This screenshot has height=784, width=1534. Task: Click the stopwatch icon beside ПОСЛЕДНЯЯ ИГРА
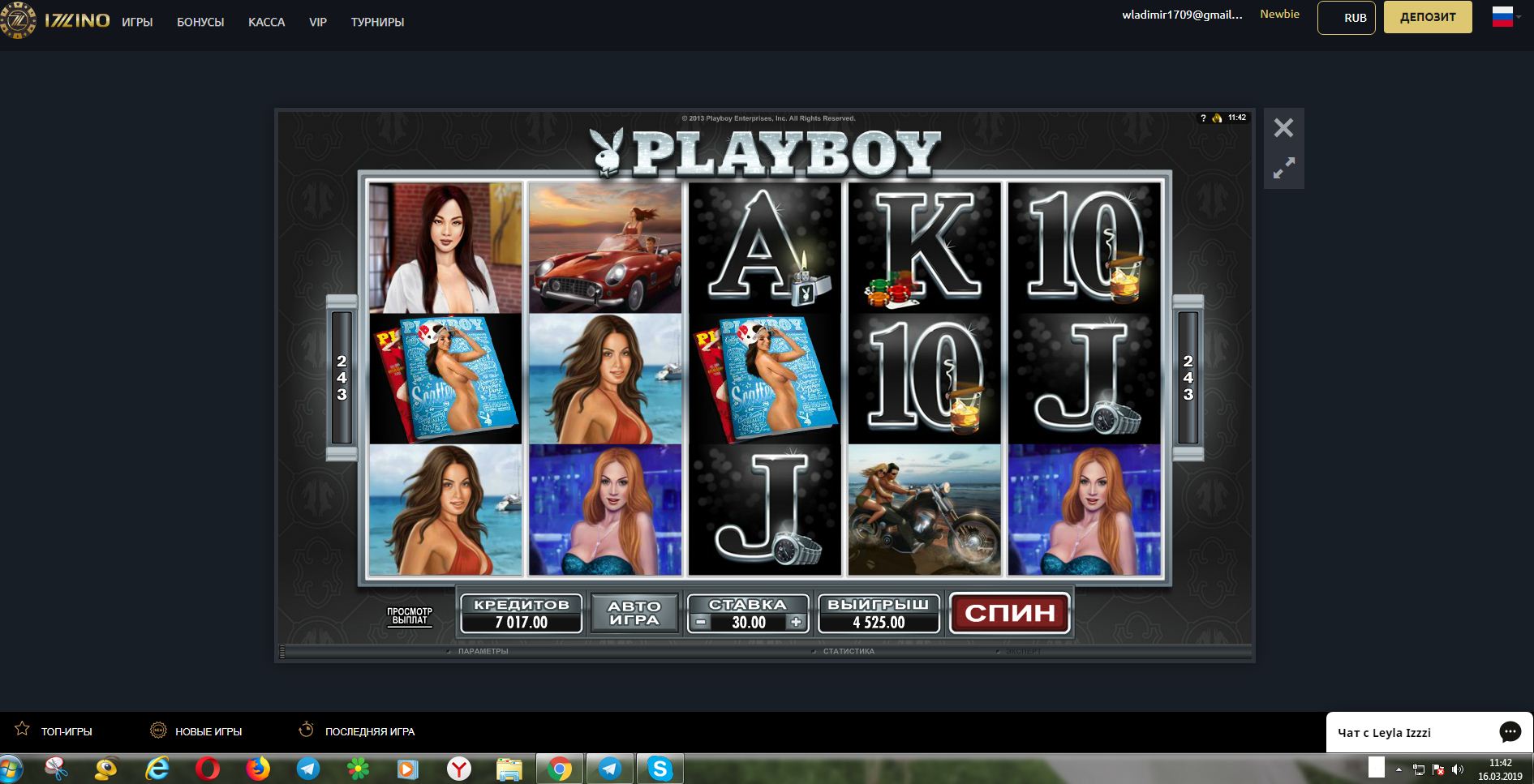click(x=306, y=729)
